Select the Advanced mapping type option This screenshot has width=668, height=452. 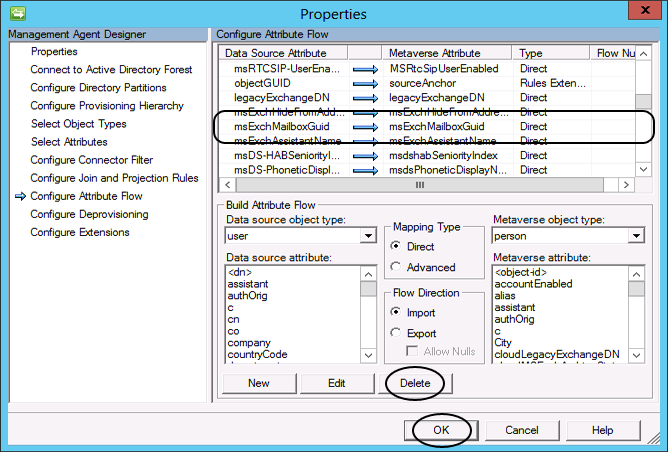398,267
